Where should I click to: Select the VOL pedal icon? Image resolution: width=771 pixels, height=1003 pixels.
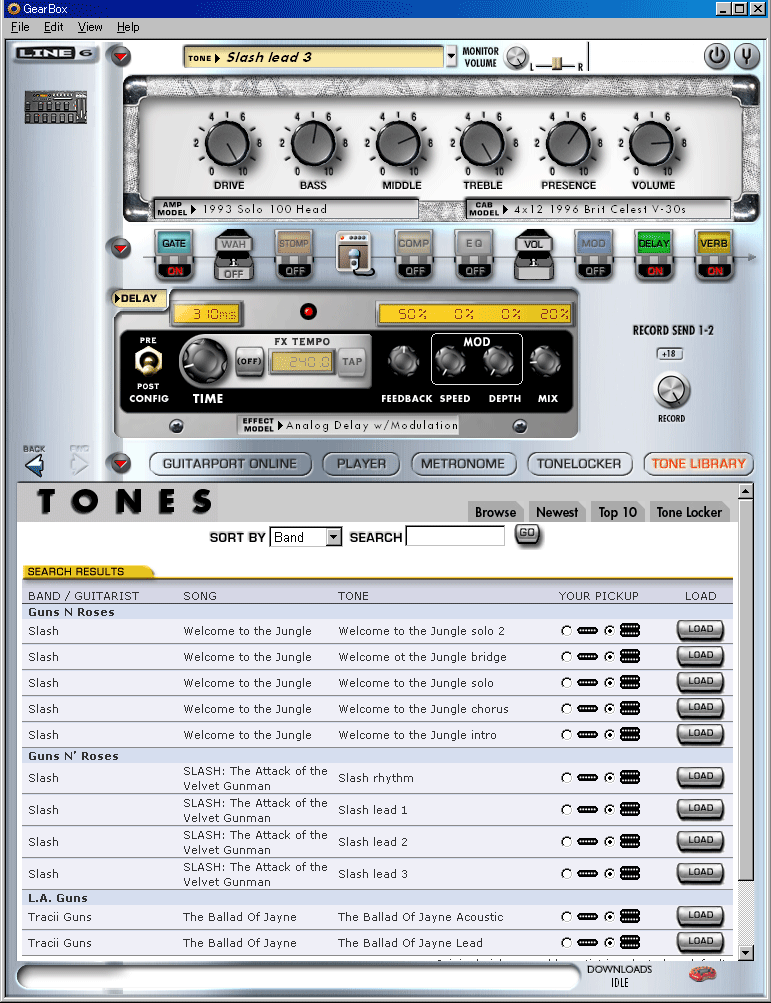[x=534, y=255]
